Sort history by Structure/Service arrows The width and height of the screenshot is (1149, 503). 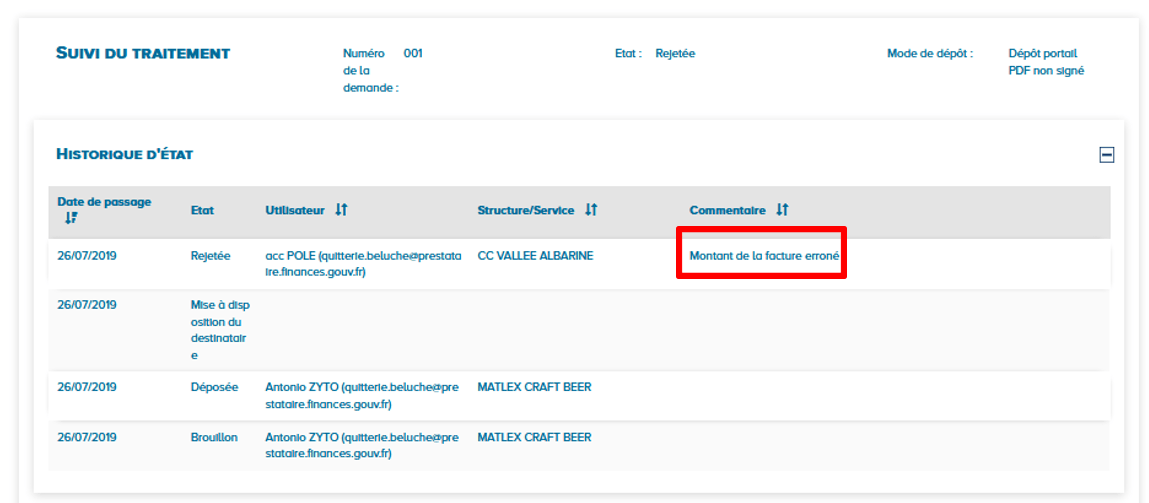click(x=591, y=210)
